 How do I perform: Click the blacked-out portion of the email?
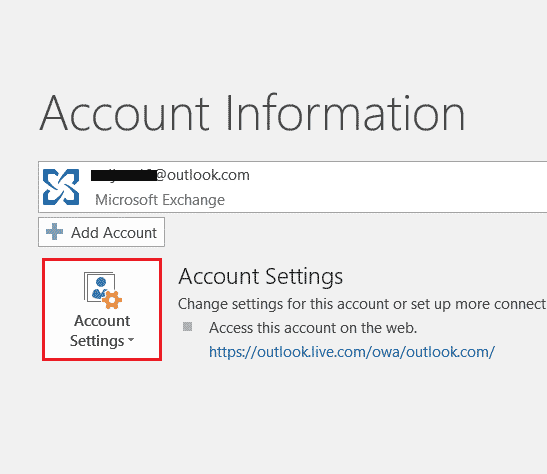point(123,175)
